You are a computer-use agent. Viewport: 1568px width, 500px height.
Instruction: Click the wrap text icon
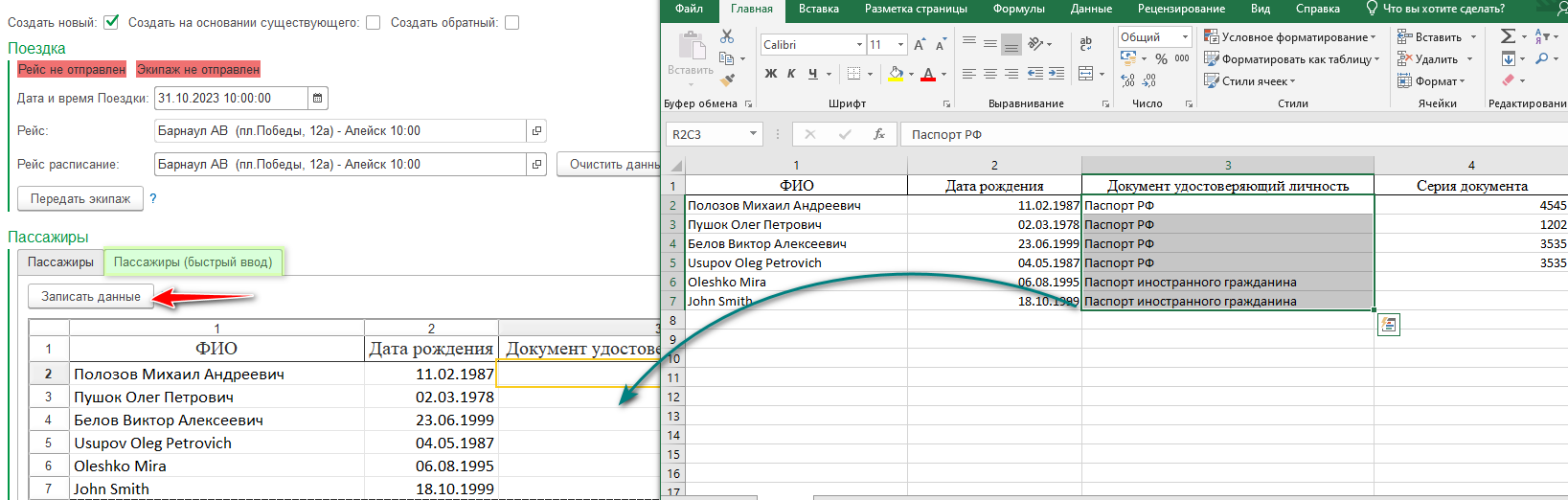[x=1085, y=44]
